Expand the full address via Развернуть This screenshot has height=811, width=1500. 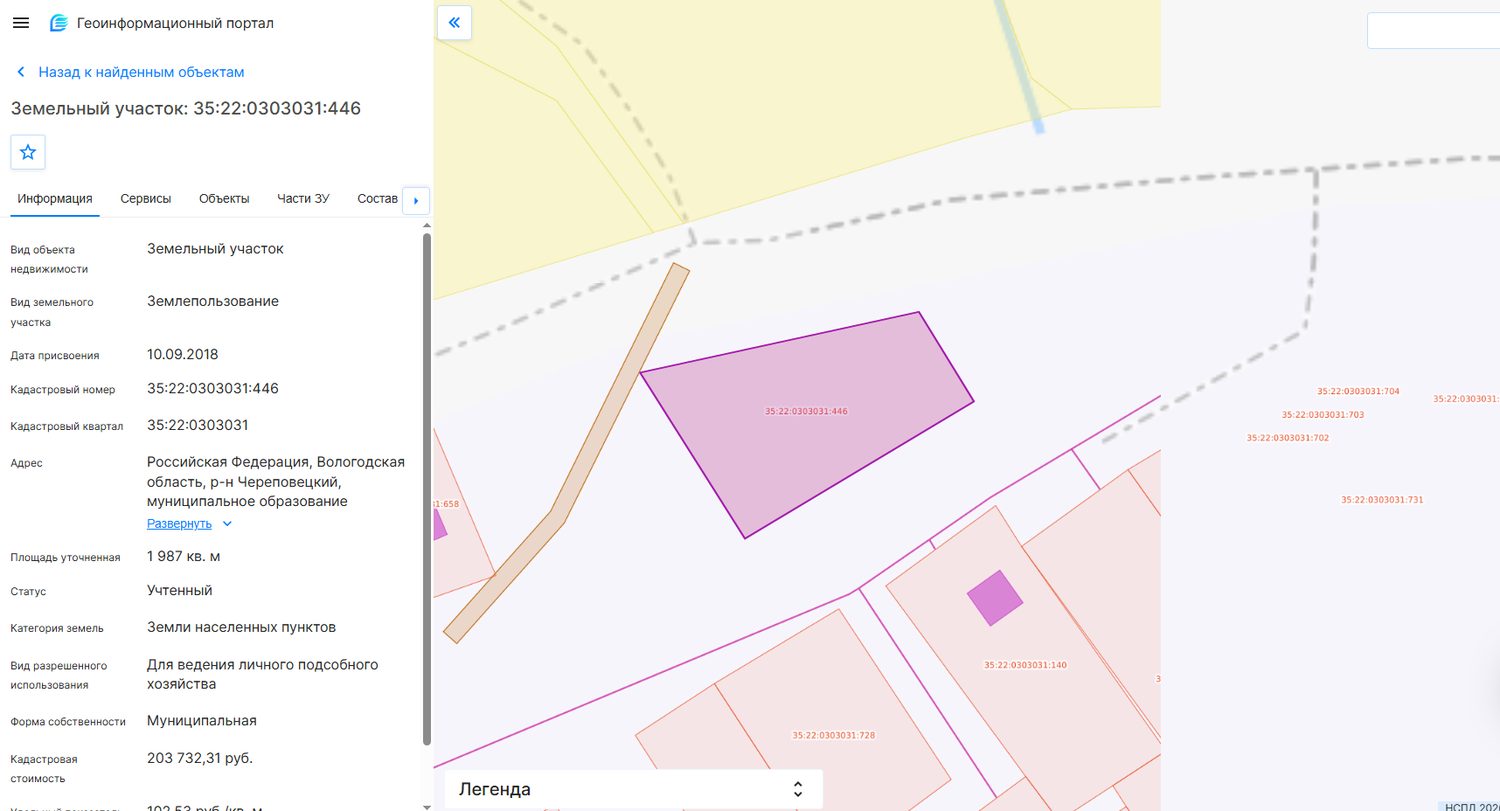coord(189,523)
